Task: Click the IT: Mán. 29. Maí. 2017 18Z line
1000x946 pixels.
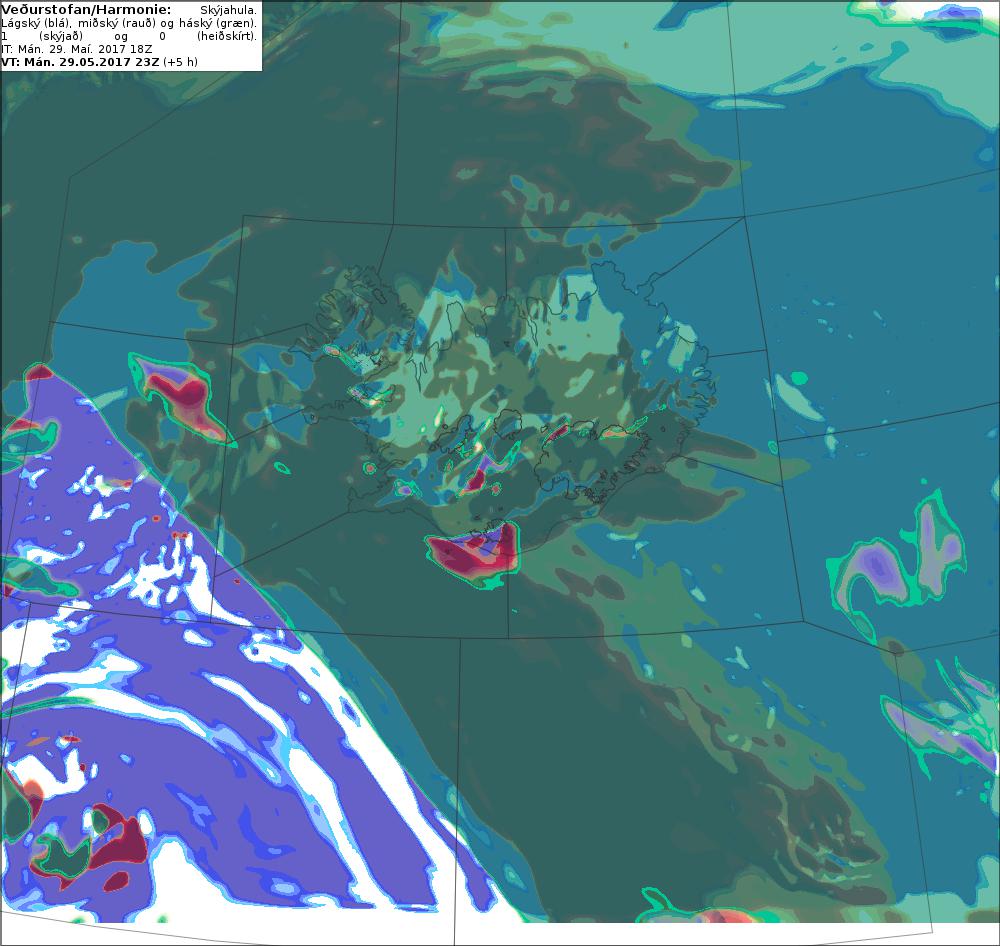Action: [77, 49]
